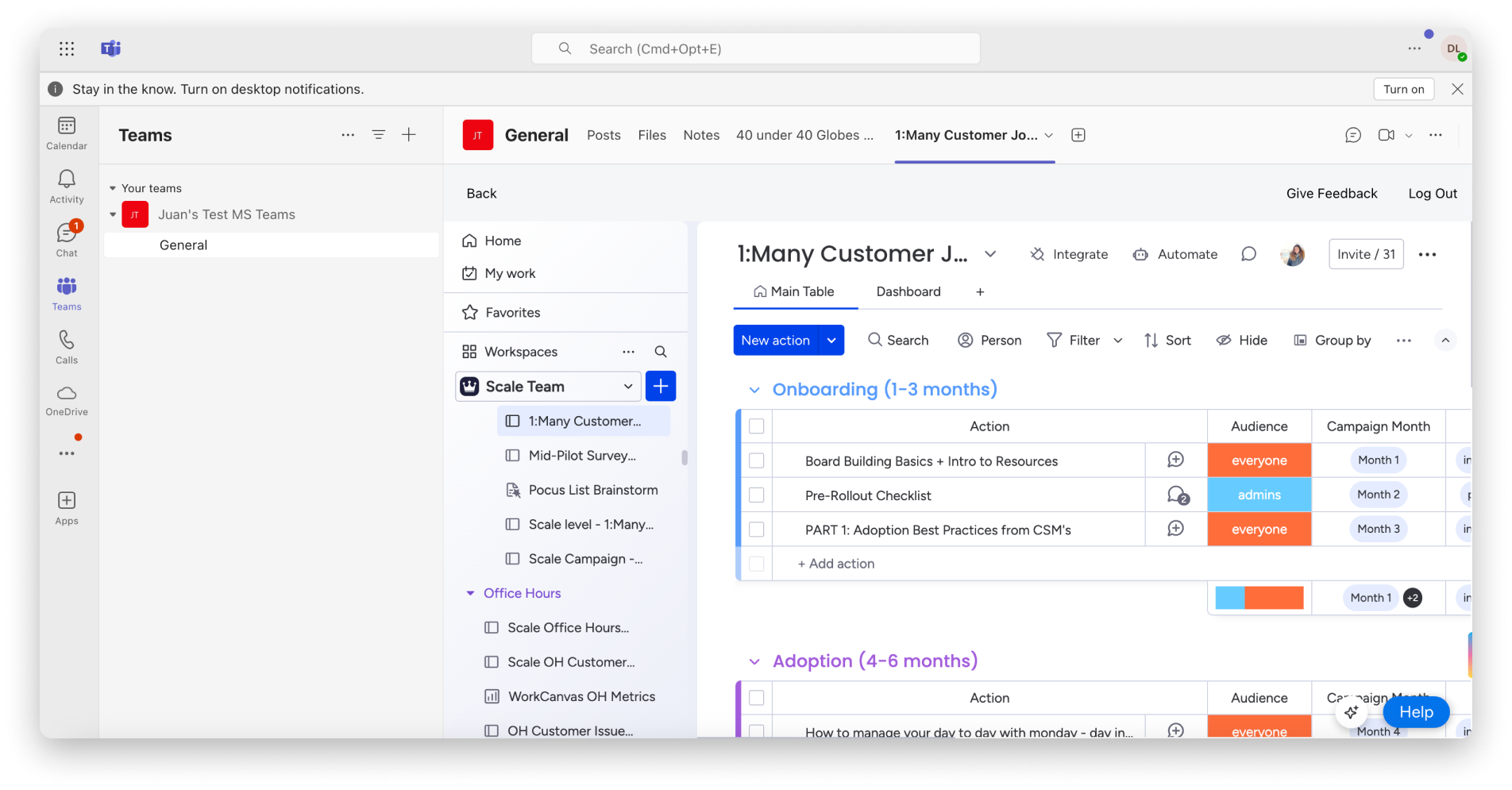Collapse the Onboarding (1-3 months) group
Screen dimensions: 1512x790
(x=754, y=390)
